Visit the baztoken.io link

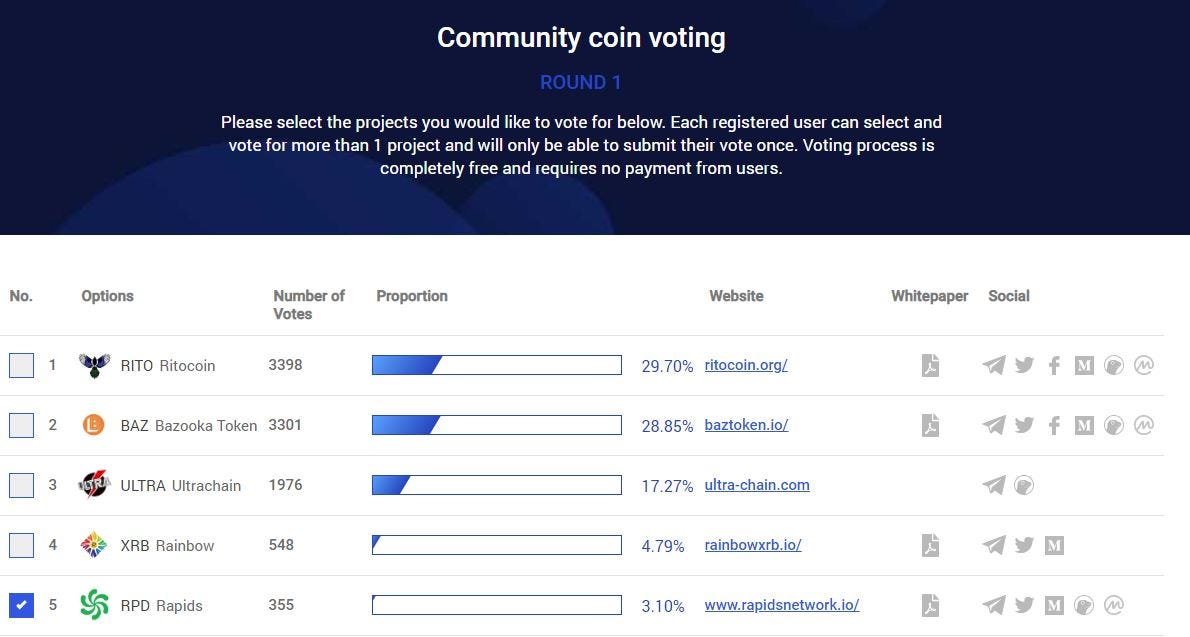[x=746, y=425]
